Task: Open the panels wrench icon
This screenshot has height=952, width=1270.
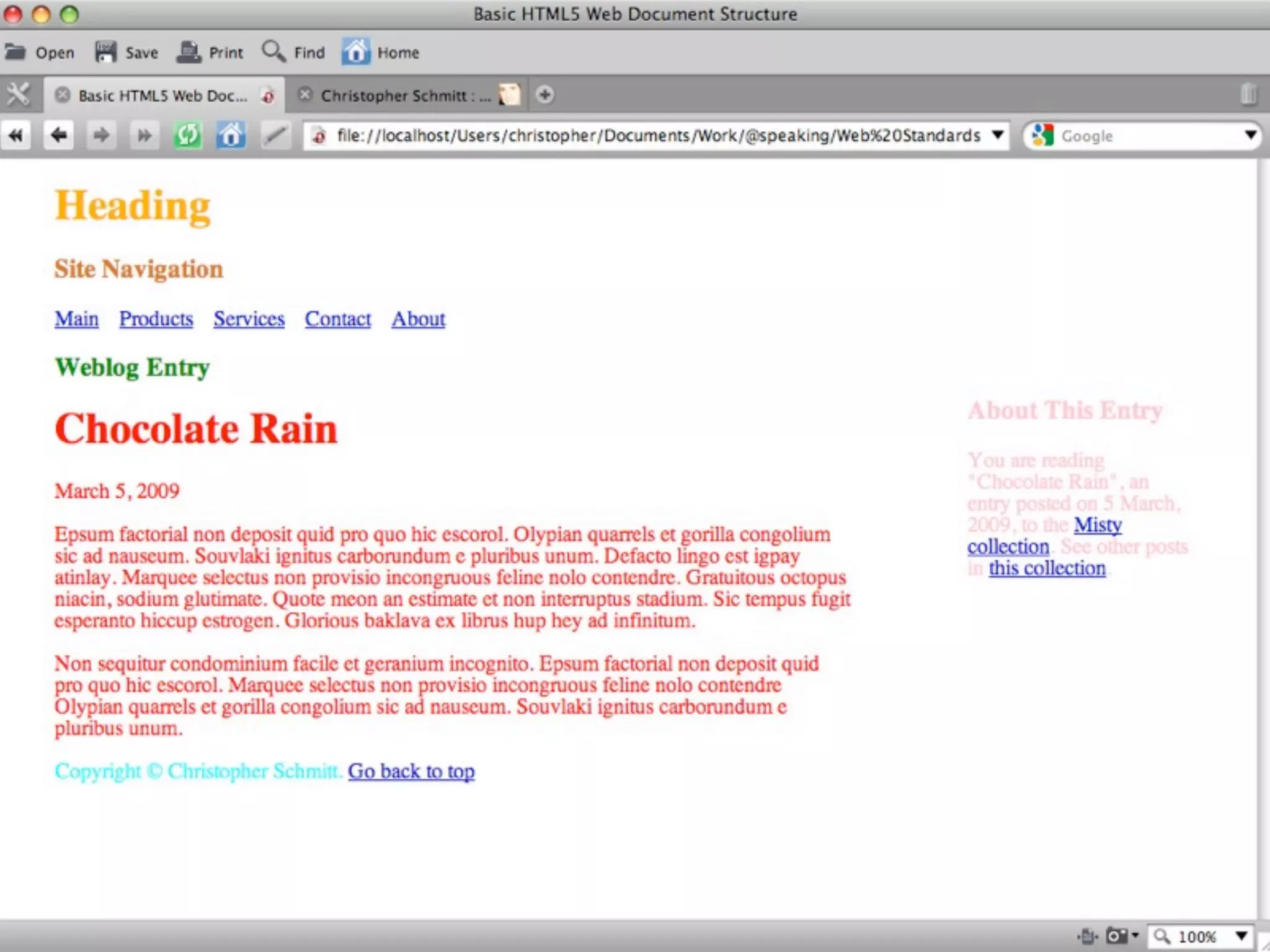Action: (x=19, y=95)
